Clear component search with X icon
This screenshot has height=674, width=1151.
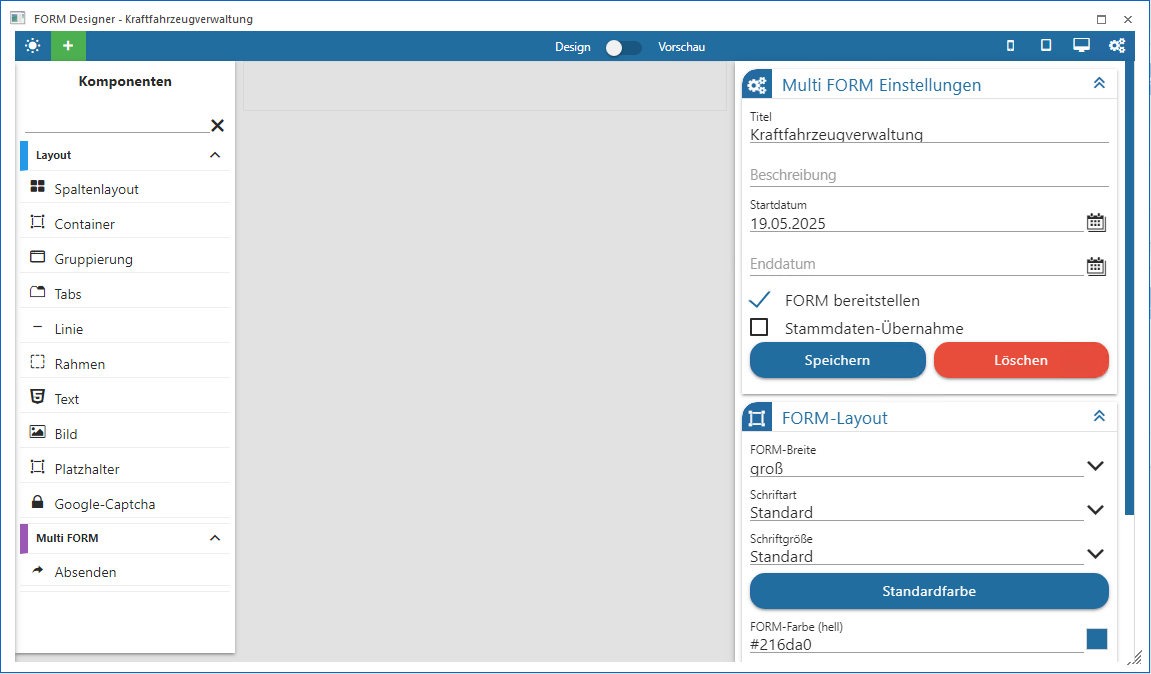[x=217, y=126]
